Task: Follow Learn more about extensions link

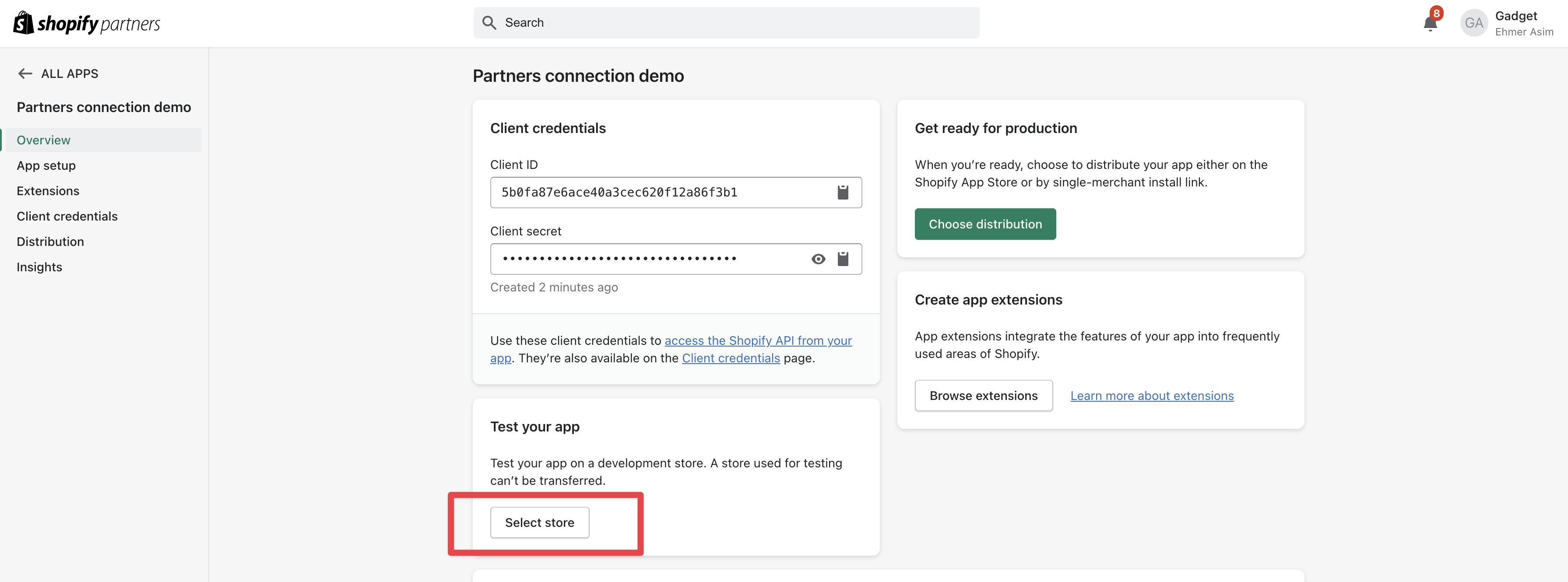Action: (1152, 396)
